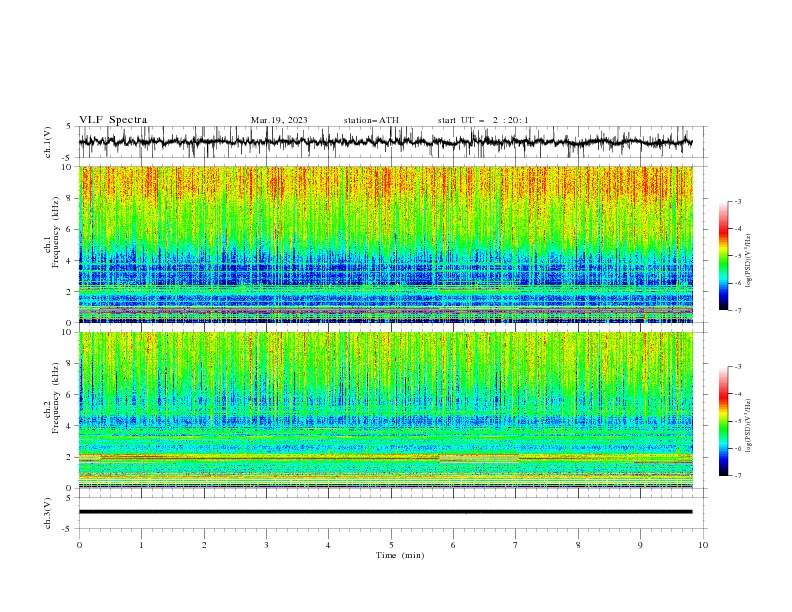Click the ch.1 spectrogram color bar
The image size is (792, 612).
click(x=724, y=256)
